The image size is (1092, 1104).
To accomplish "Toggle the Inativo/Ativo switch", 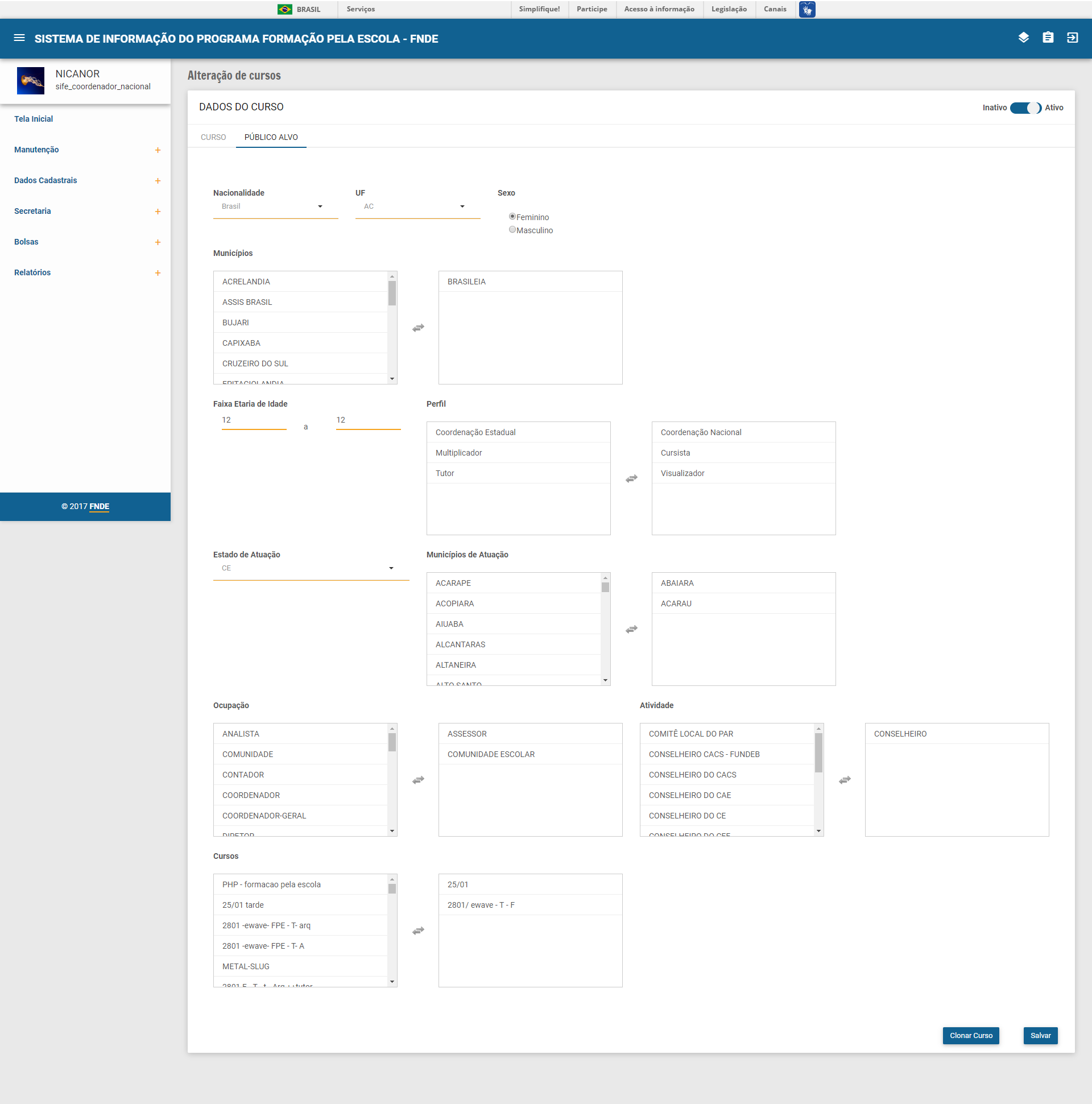I will coord(1025,108).
